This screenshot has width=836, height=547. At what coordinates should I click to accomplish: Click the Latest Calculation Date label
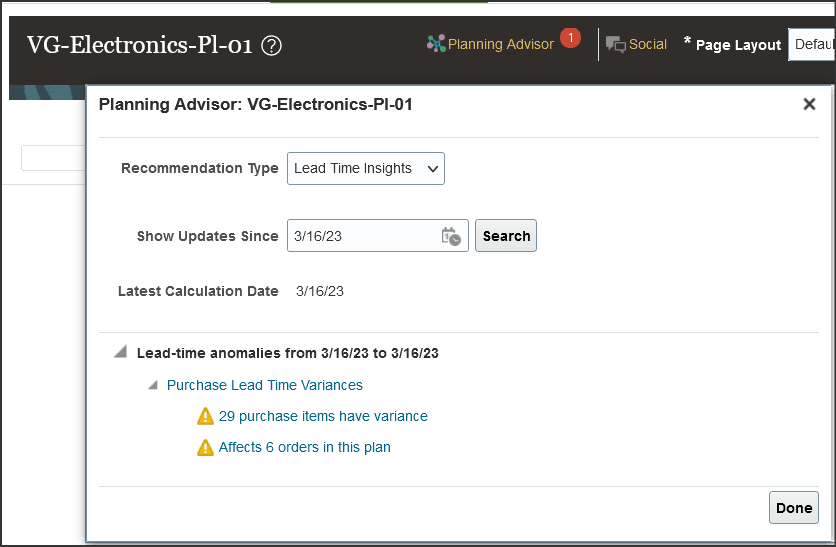click(198, 291)
